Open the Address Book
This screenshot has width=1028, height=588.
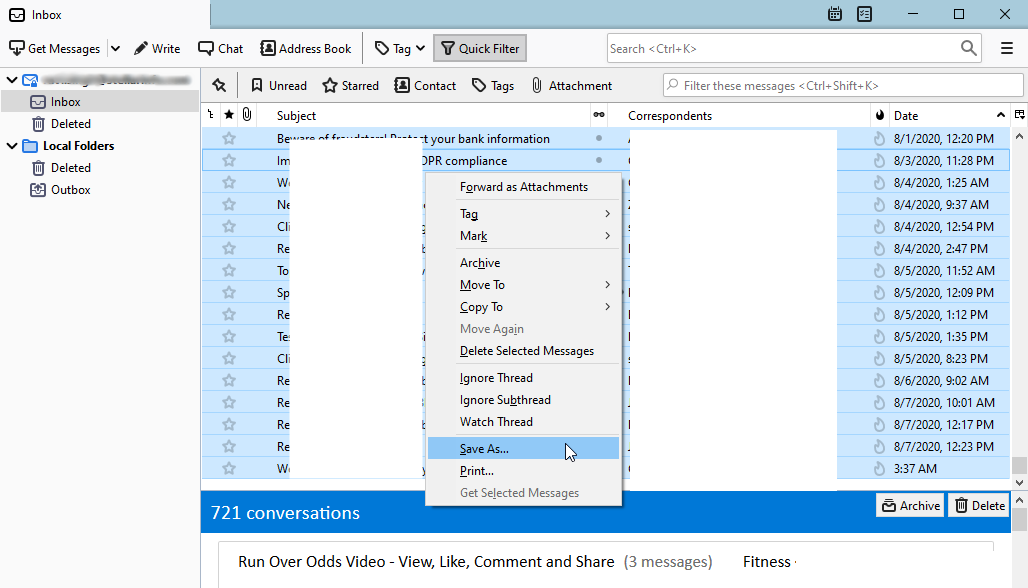[306, 48]
